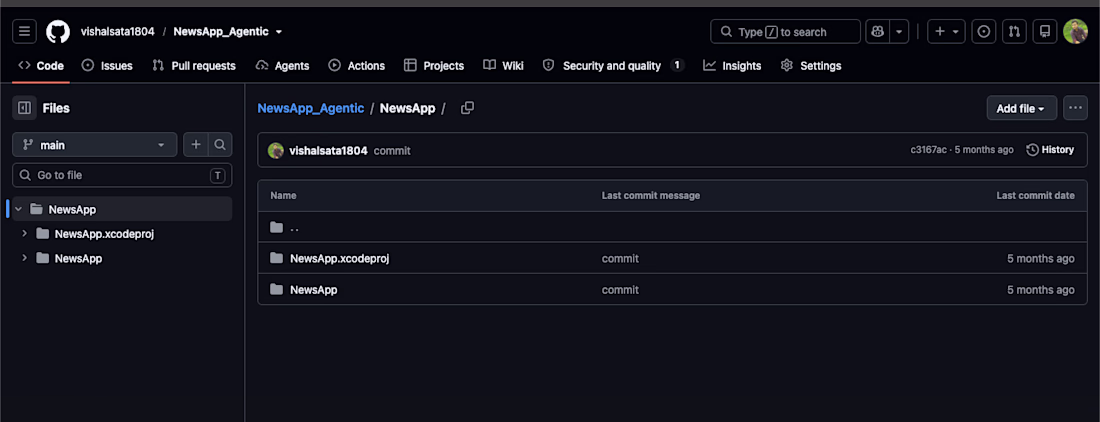Click the search bar in header
Viewport: 1100px width, 422px height.
[x=785, y=32]
